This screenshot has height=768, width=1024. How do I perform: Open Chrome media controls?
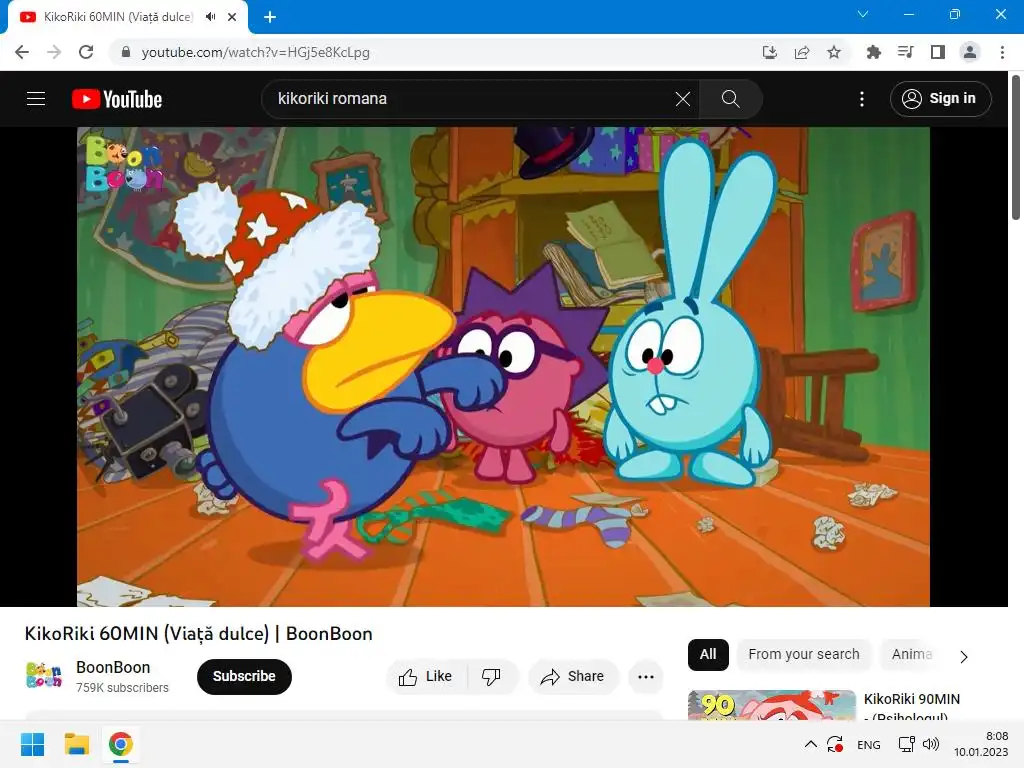pyautogui.click(x=906, y=52)
